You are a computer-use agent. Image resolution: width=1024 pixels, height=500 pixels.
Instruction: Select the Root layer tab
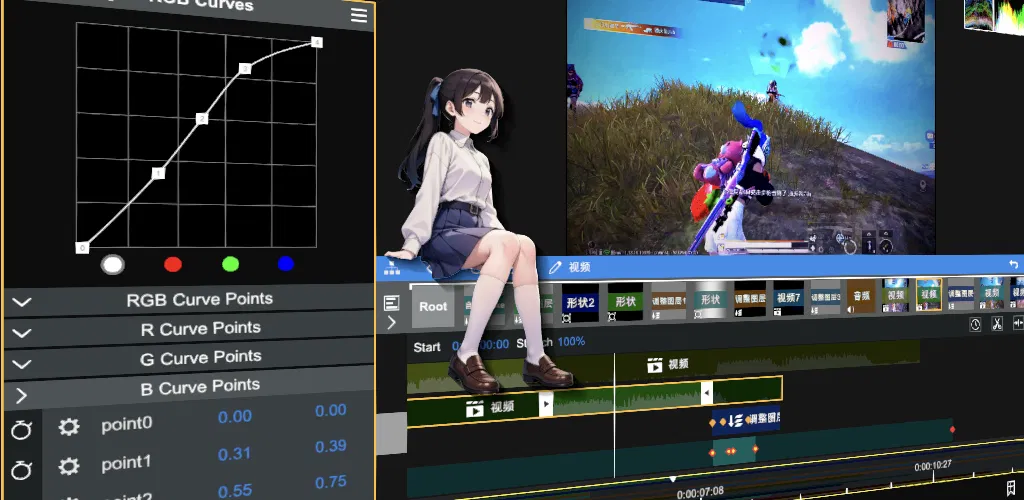pos(433,306)
